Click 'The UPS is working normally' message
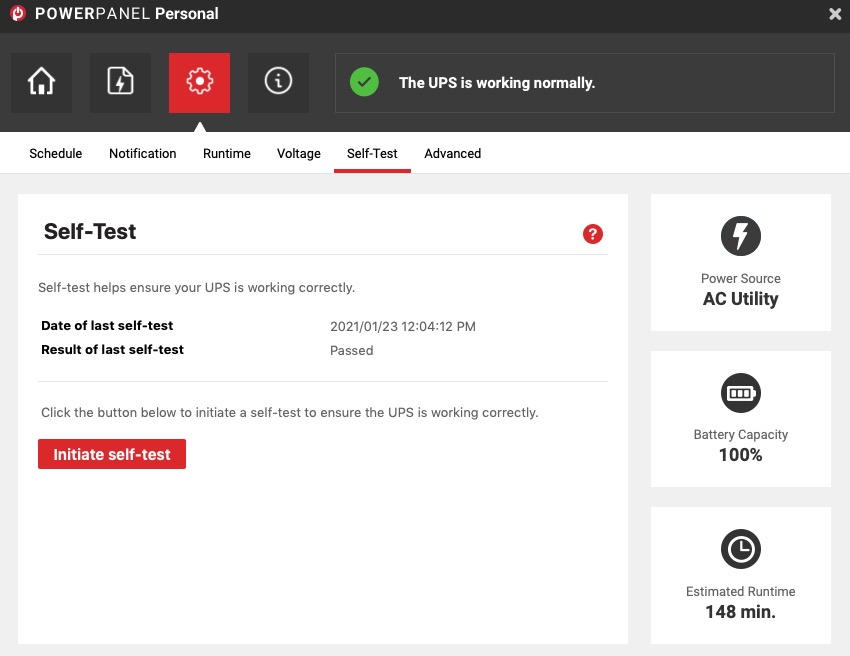 [497, 82]
